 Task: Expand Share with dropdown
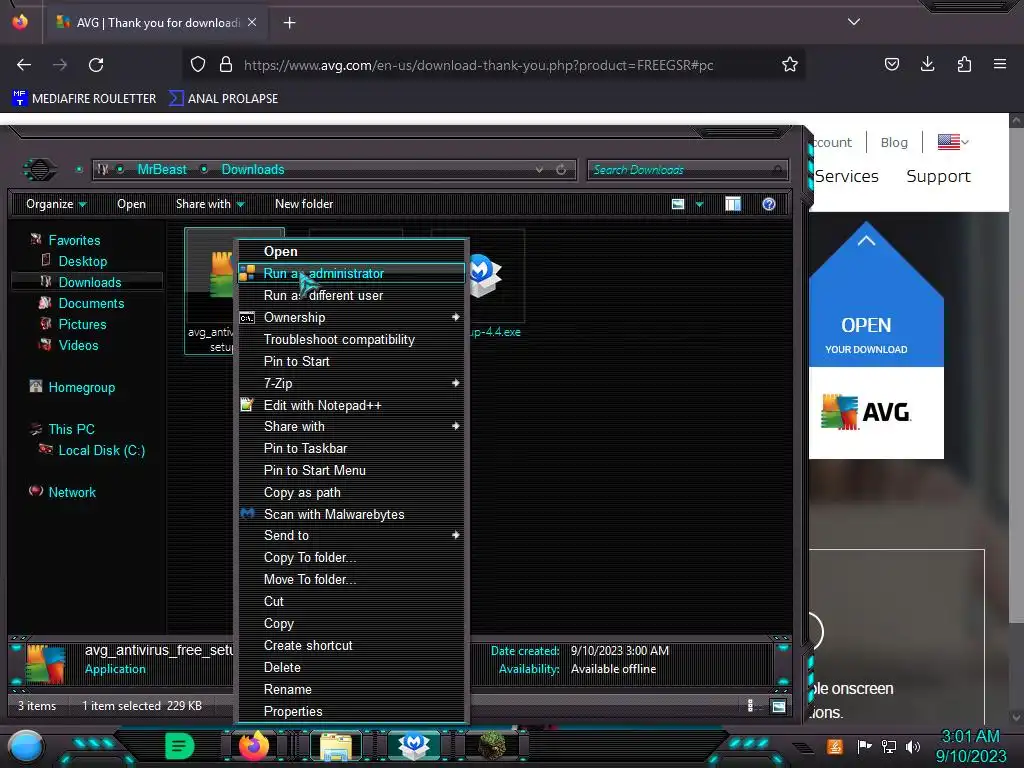[210, 204]
